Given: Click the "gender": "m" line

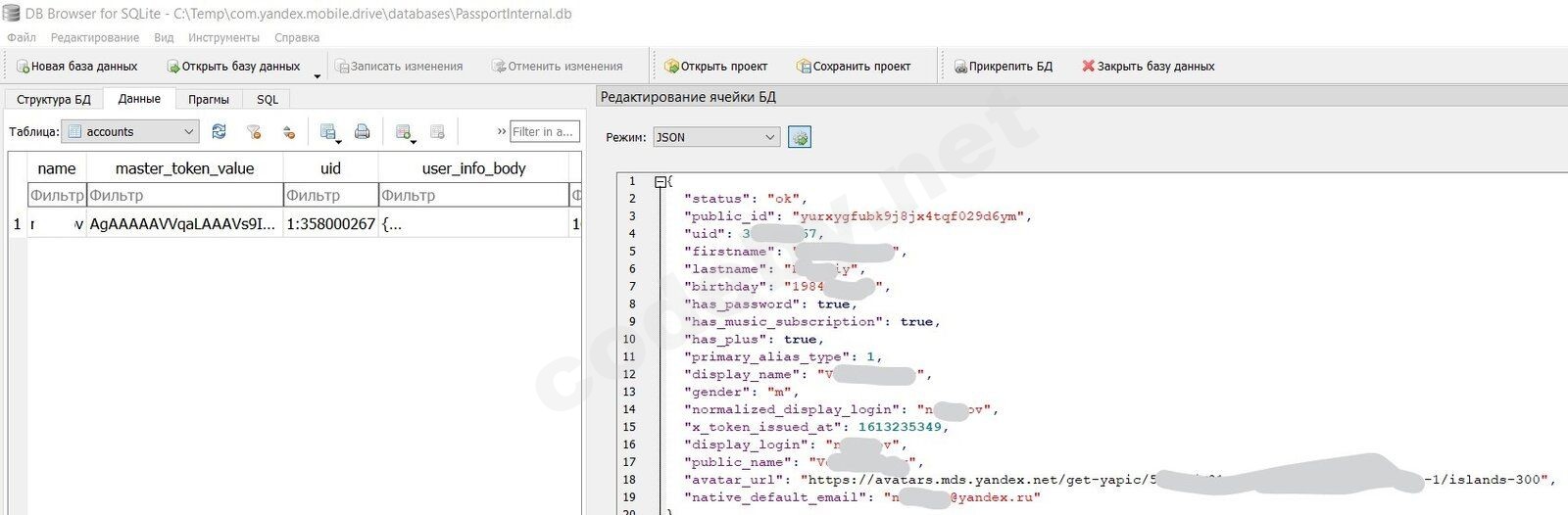Looking at the screenshot, I should pos(741,392).
